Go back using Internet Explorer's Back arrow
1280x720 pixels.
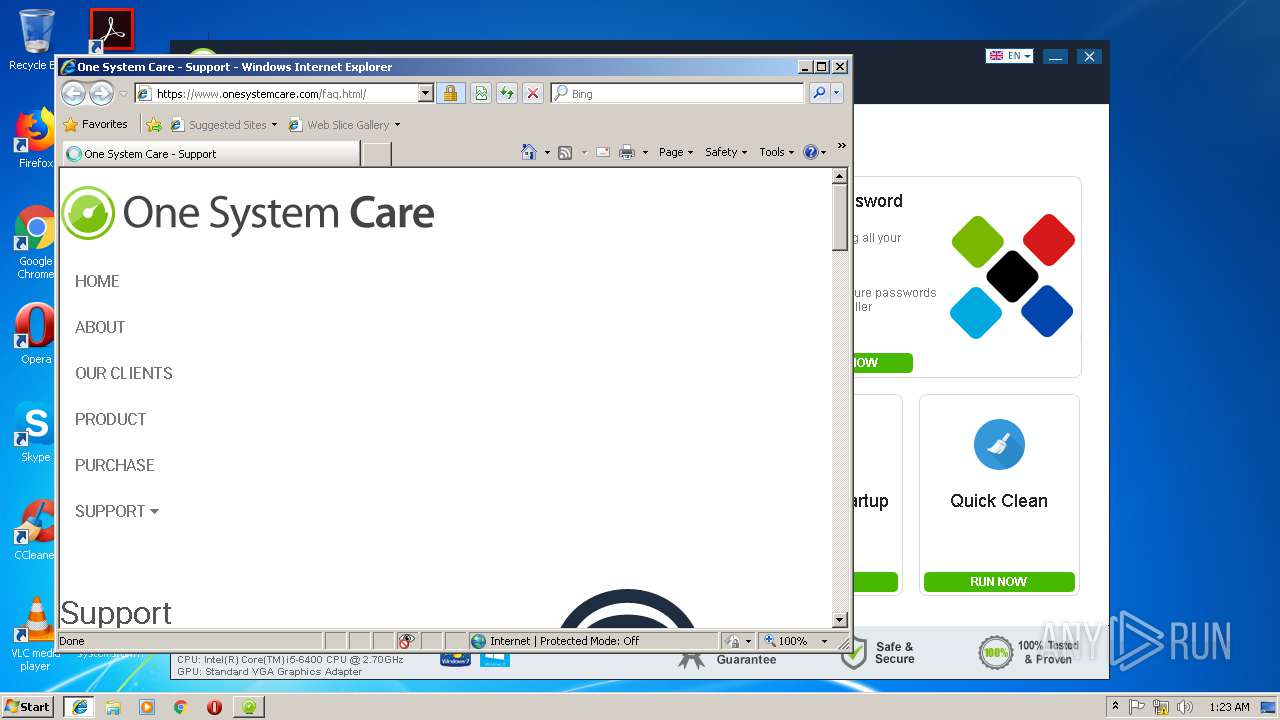pos(73,94)
